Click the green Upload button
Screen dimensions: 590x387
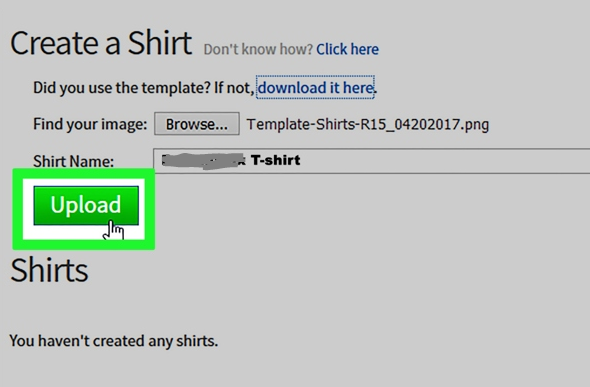tap(86, 205)
